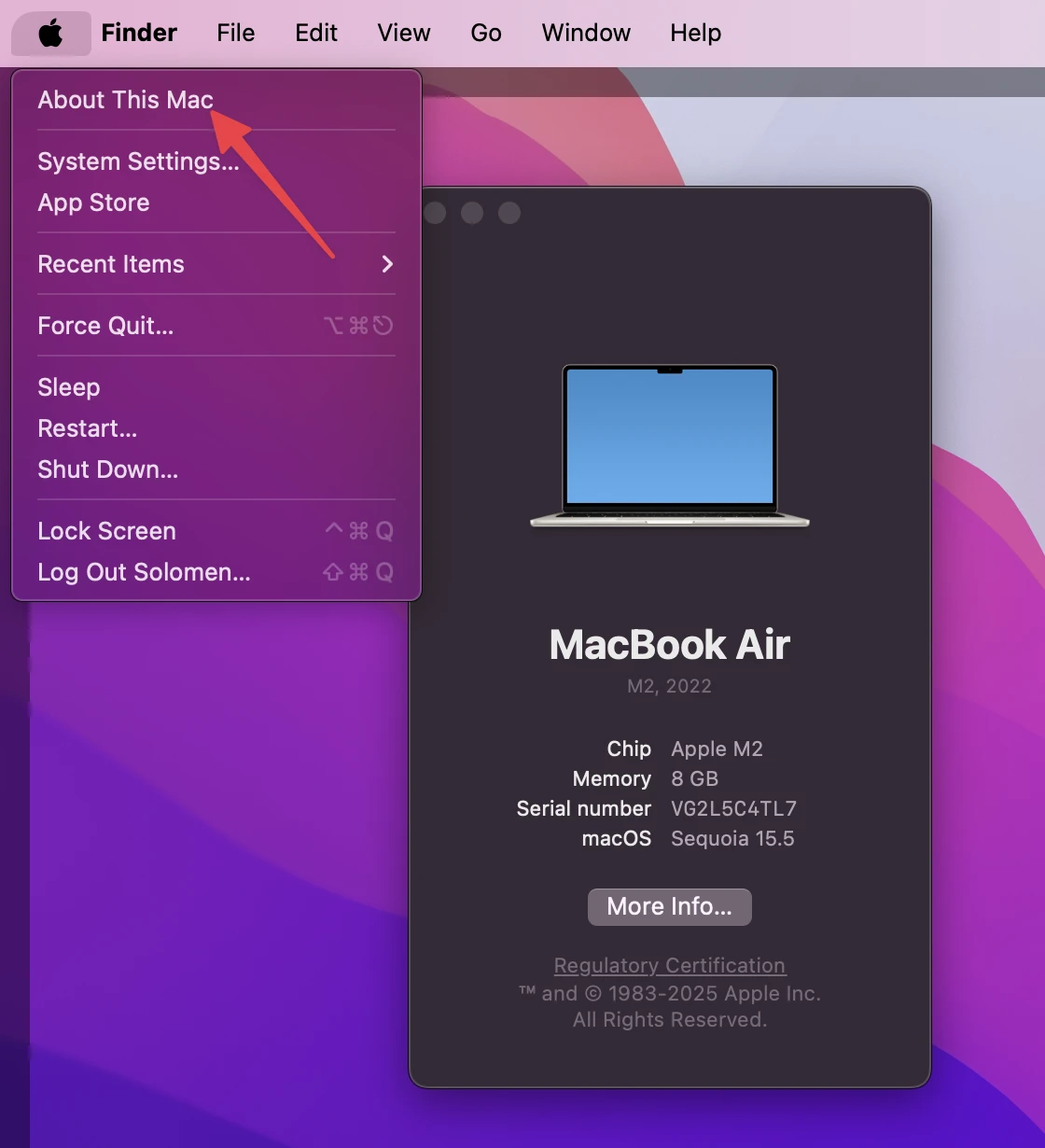Click the serial number VG2L5C4TL7
The width and height of the screenshot is (1045, 1148).
733,808
